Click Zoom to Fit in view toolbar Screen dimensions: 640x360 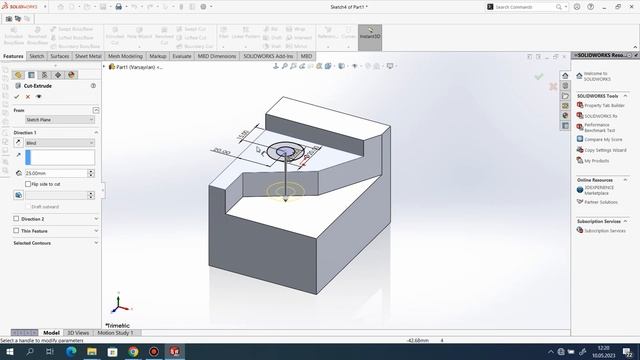284,66
